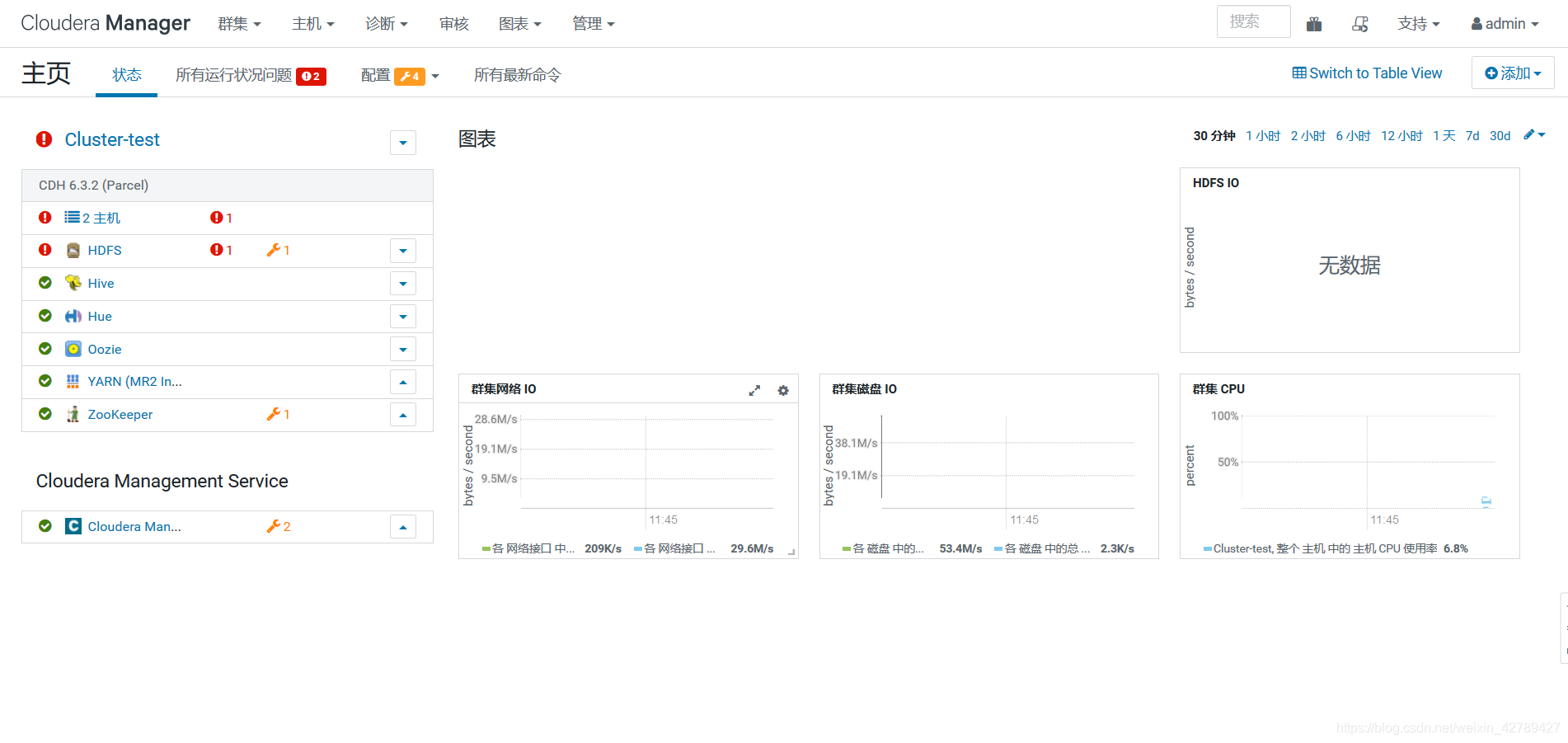Open 所有运行状况问题 tab
This screenshot has width=1568, height=743.
[251, 75]
